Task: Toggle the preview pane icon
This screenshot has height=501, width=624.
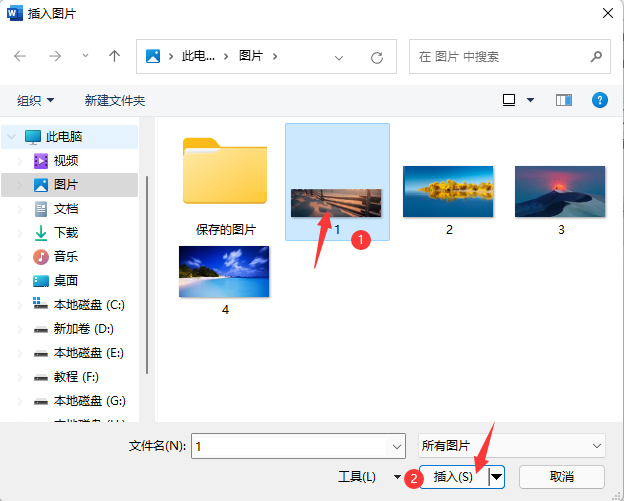Action: (x=564, y=100)
